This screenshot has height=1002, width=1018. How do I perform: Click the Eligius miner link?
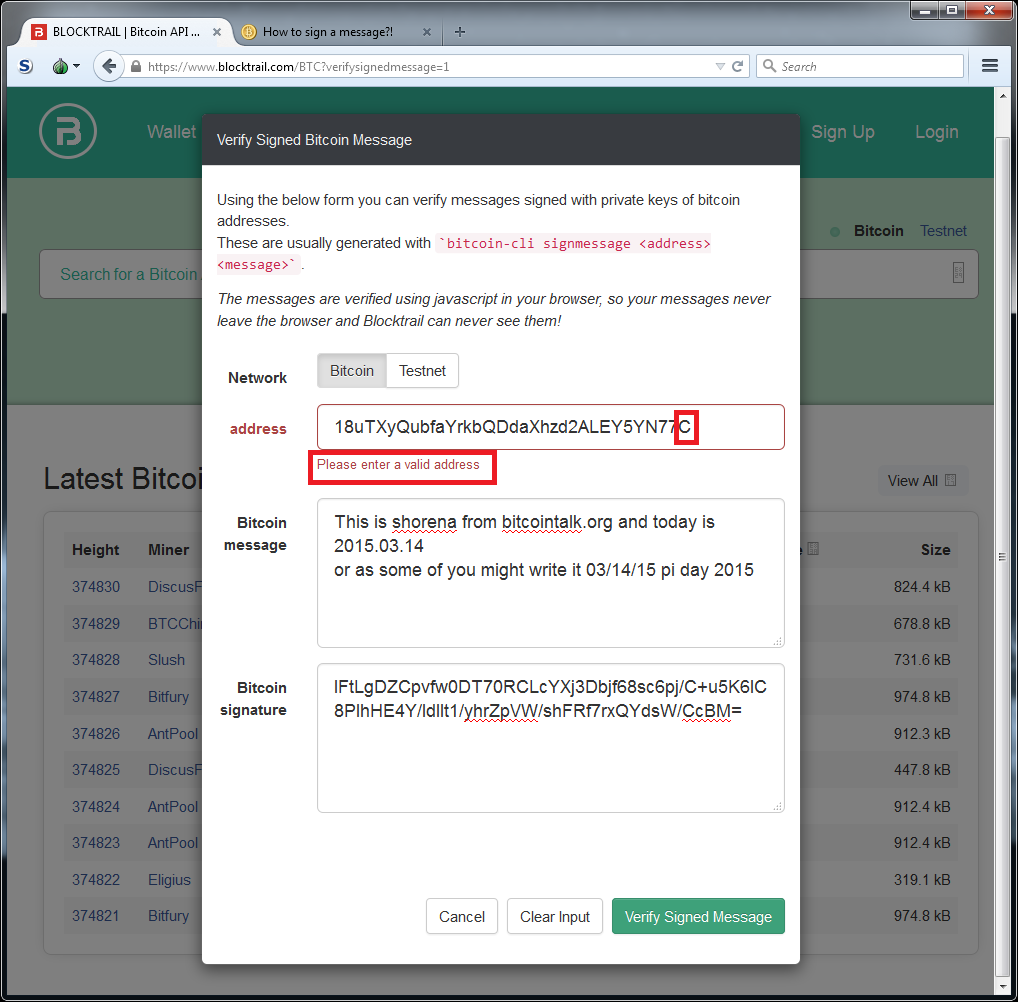169,879
